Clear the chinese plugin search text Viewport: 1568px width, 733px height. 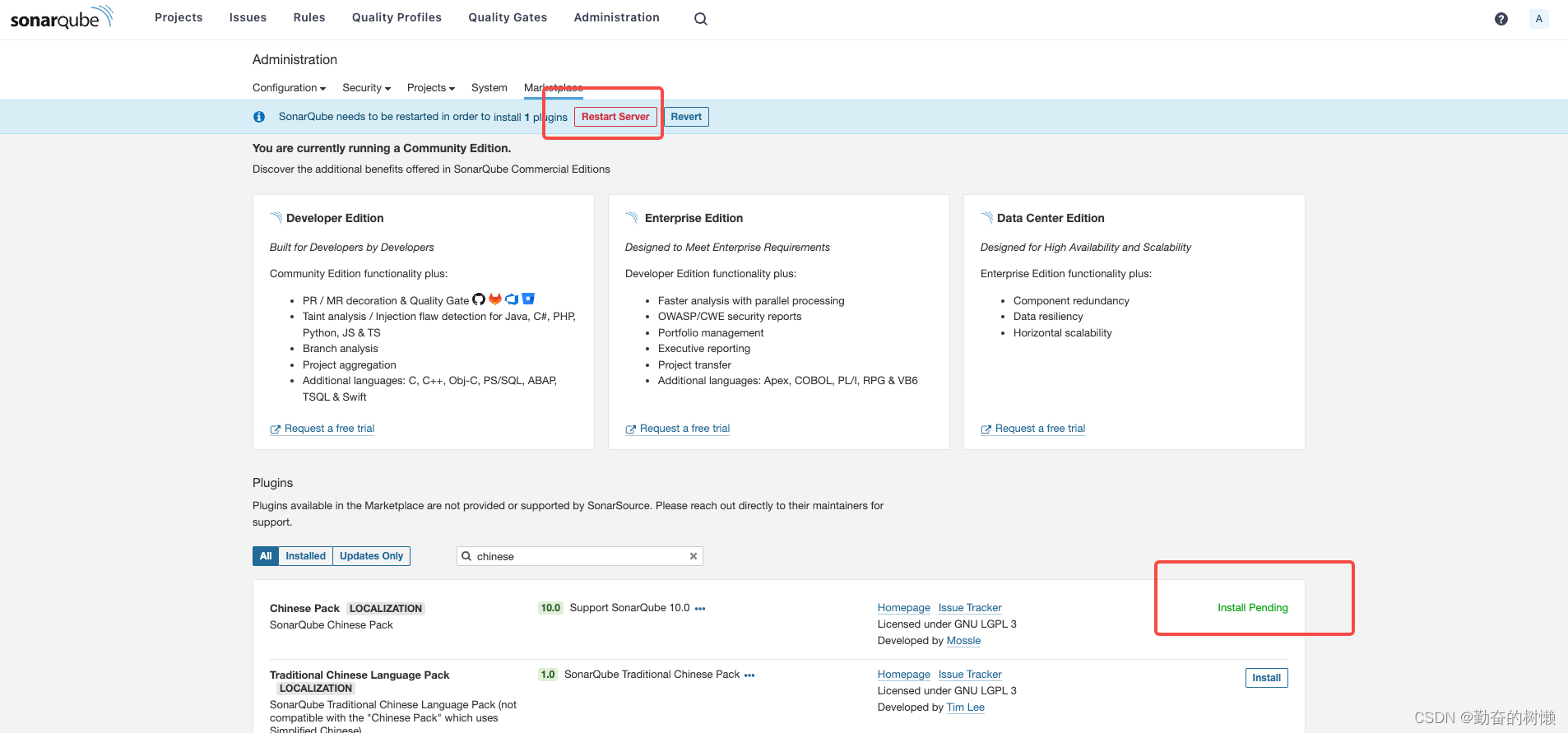tap(694, 556)
